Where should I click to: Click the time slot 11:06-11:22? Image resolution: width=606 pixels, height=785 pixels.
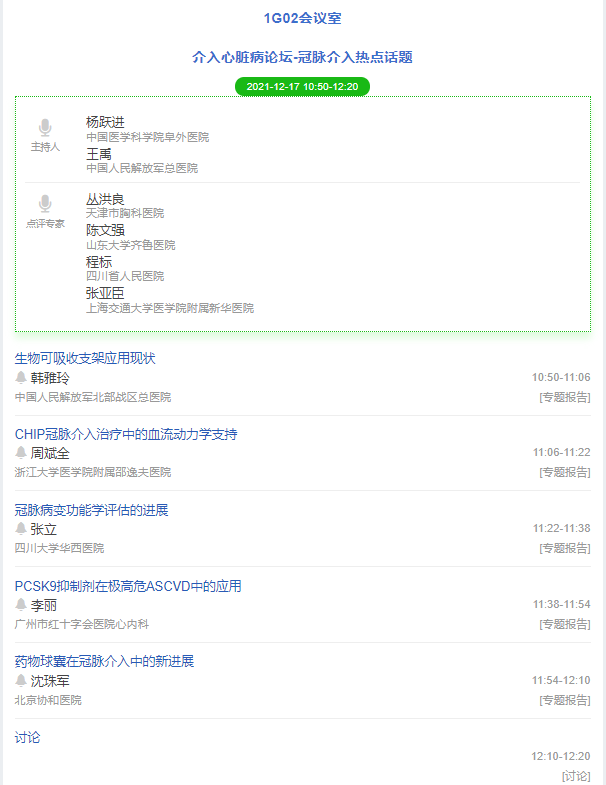[x=561, y=453]
